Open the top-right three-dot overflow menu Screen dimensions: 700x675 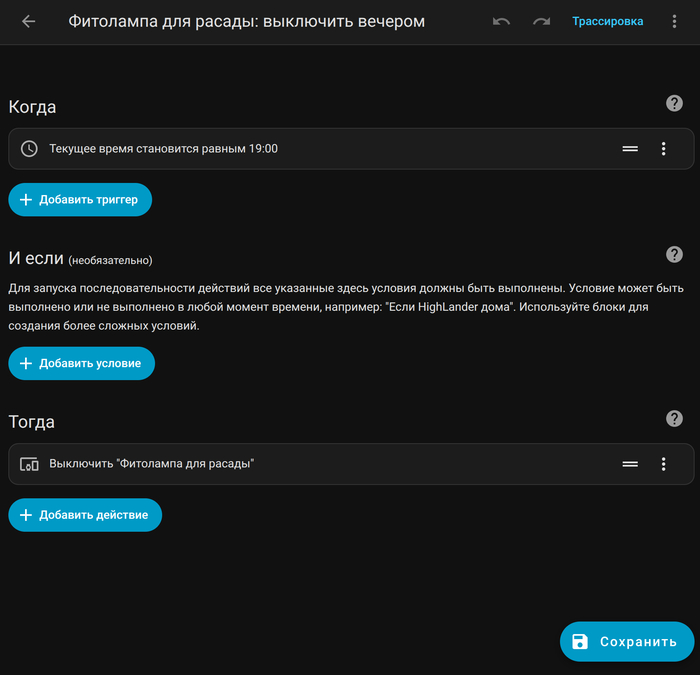pos(675,21)
